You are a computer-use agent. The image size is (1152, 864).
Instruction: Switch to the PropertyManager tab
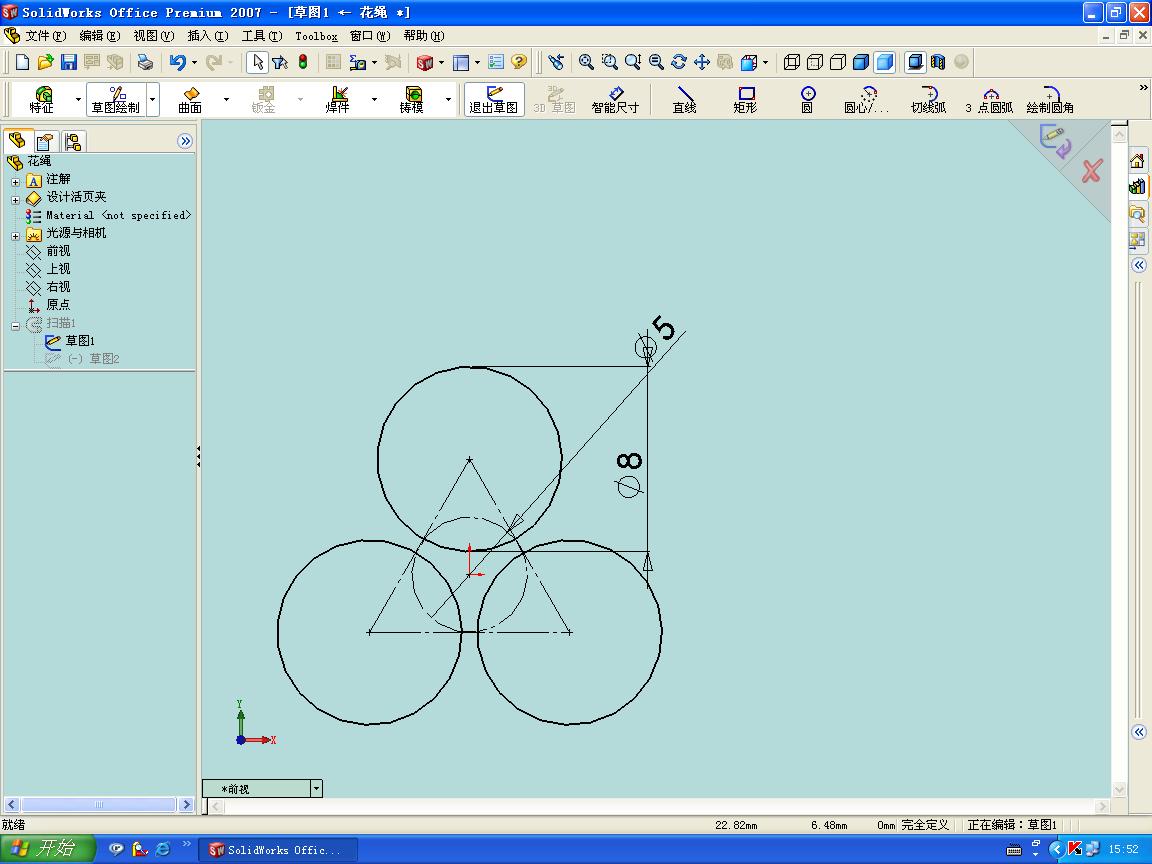45,141
